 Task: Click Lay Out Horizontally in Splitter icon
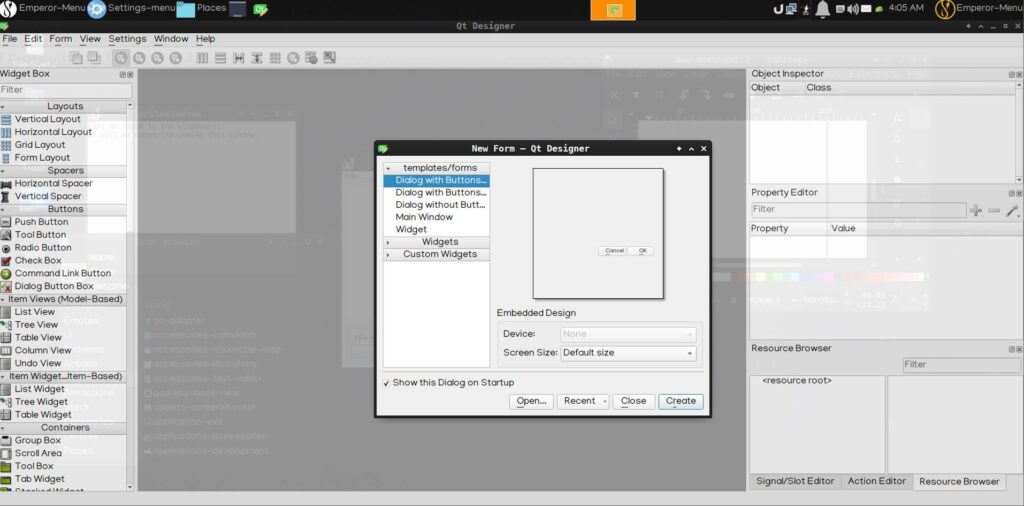(x=238, y=57)
